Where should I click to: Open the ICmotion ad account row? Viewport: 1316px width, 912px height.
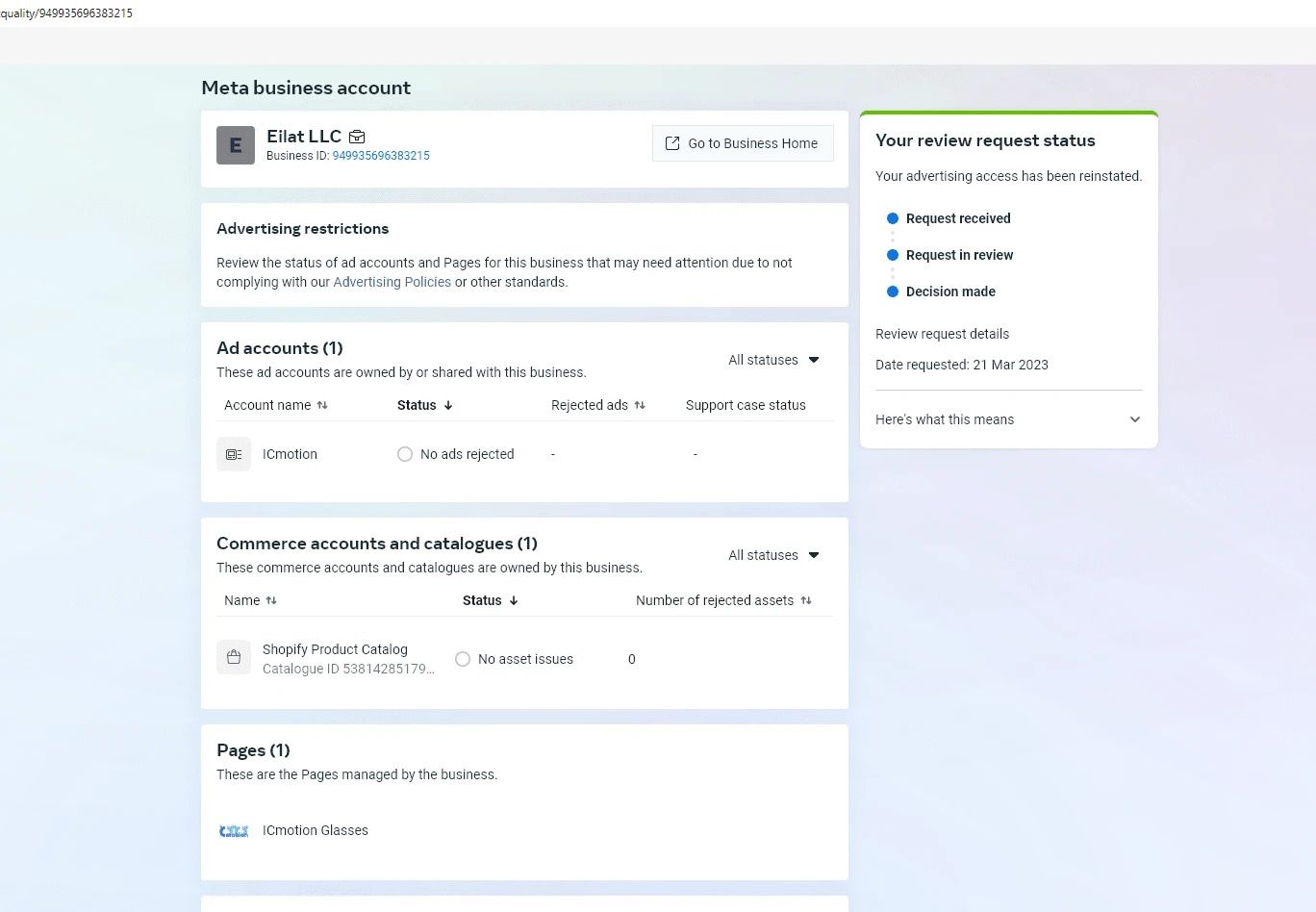[x=524, y=454]
